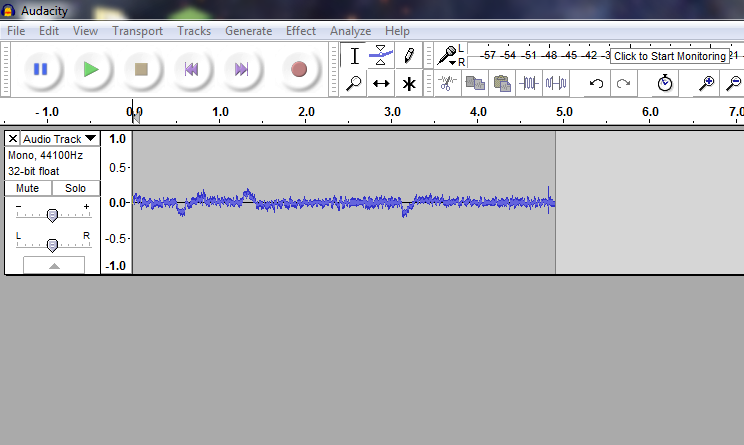Open the Transport menu
744x445 pixels.
138,31
